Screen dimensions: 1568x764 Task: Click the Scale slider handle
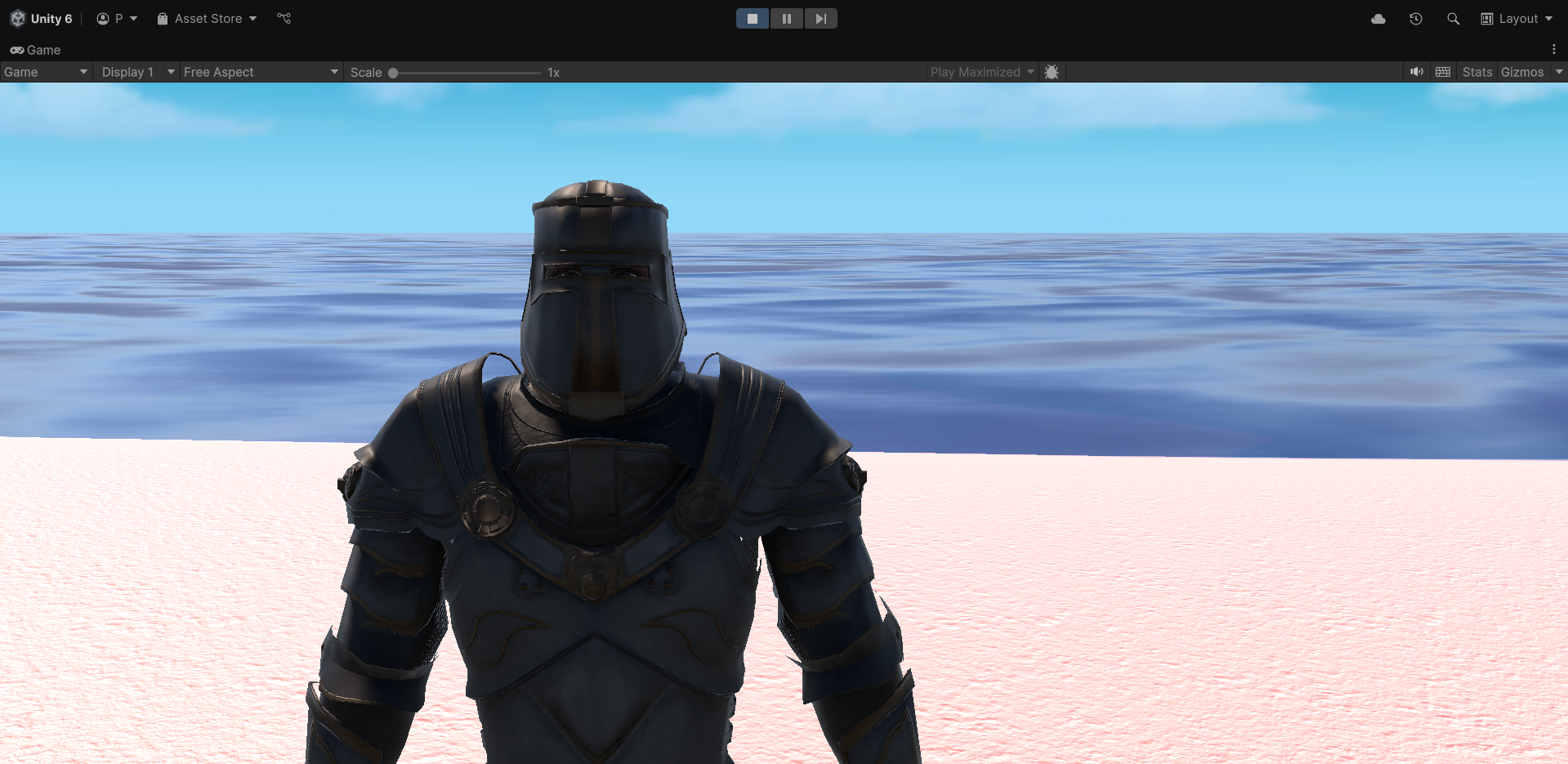[393, 73]
